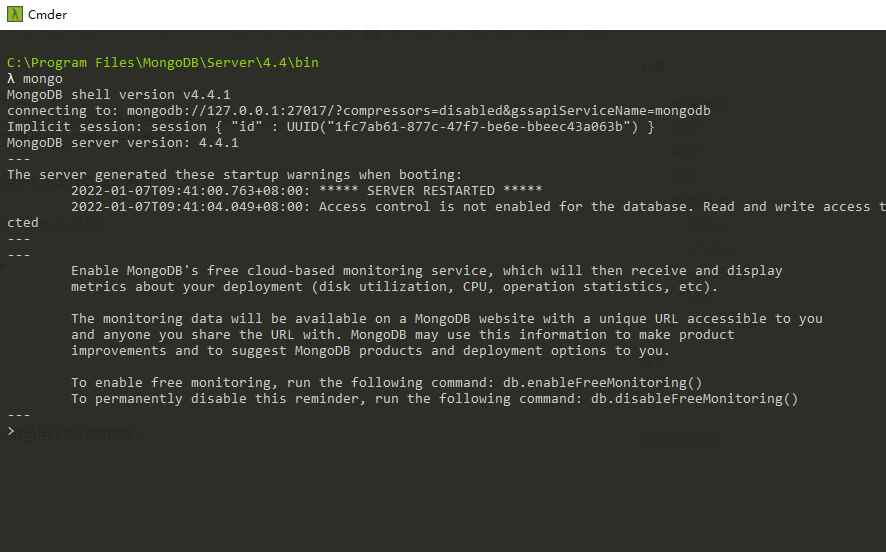Tick the faint HTML5 checkbox
886x552 pixels.
(x=674, y=247)
